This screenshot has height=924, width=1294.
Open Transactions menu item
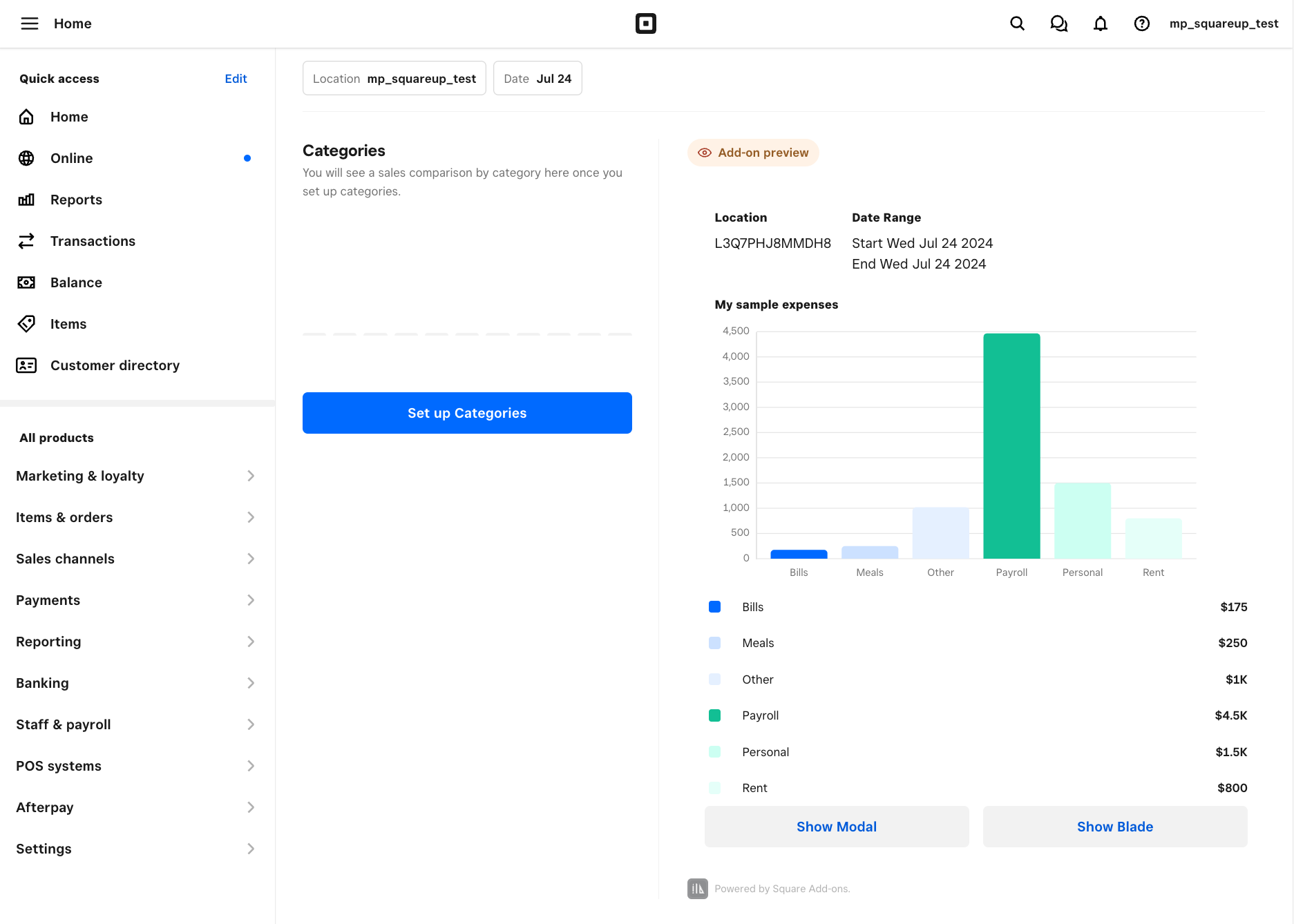(x=93, y=241)
